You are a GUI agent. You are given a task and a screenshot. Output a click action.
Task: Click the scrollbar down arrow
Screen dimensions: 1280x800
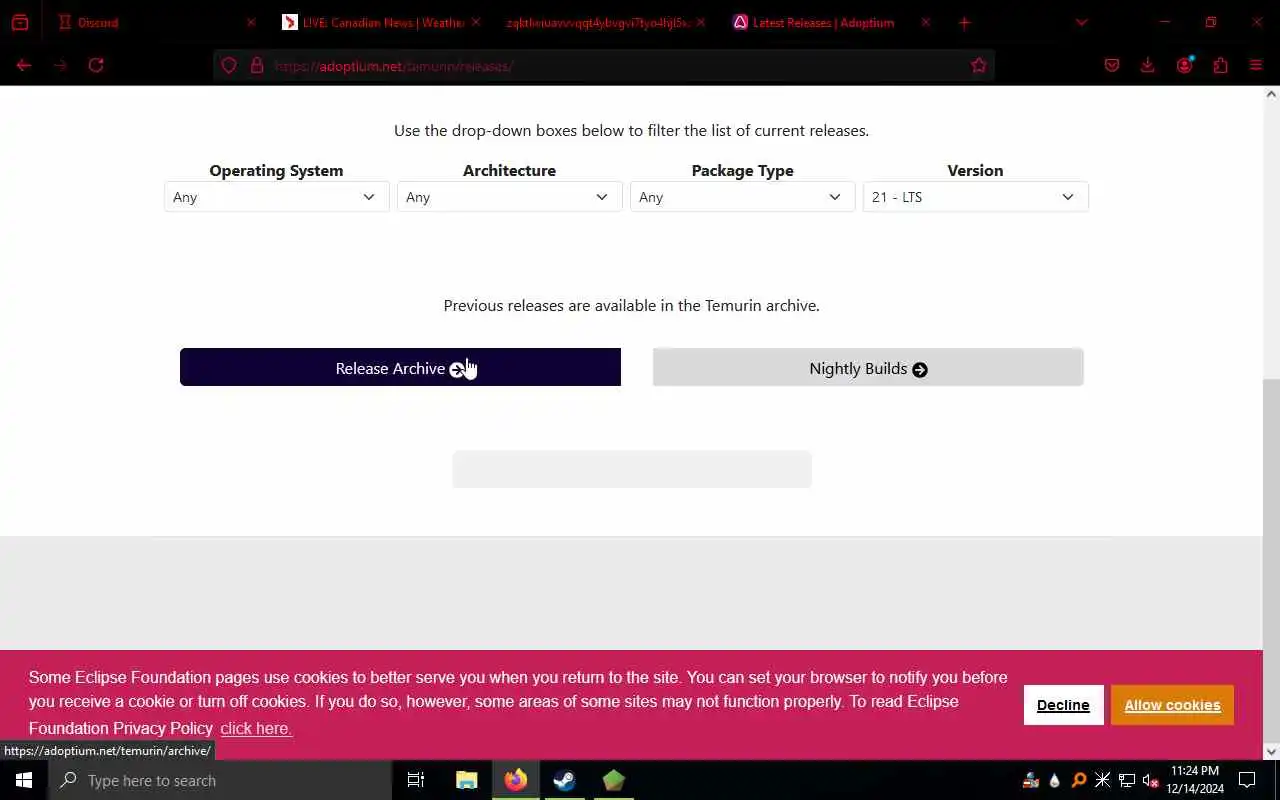coord(1271,751)
